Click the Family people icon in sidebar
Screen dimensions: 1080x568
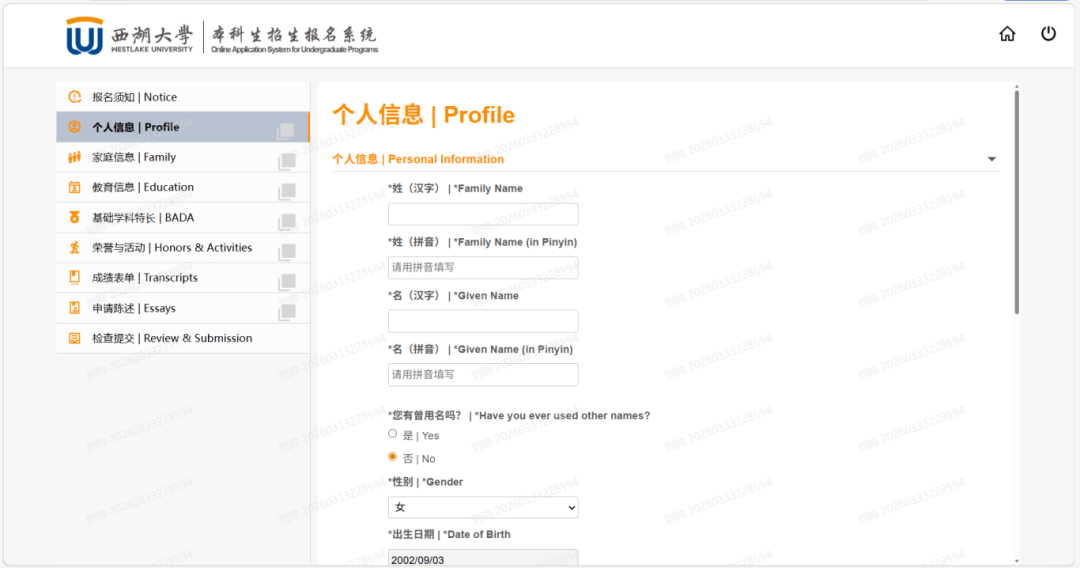click(x=74, y=157)
